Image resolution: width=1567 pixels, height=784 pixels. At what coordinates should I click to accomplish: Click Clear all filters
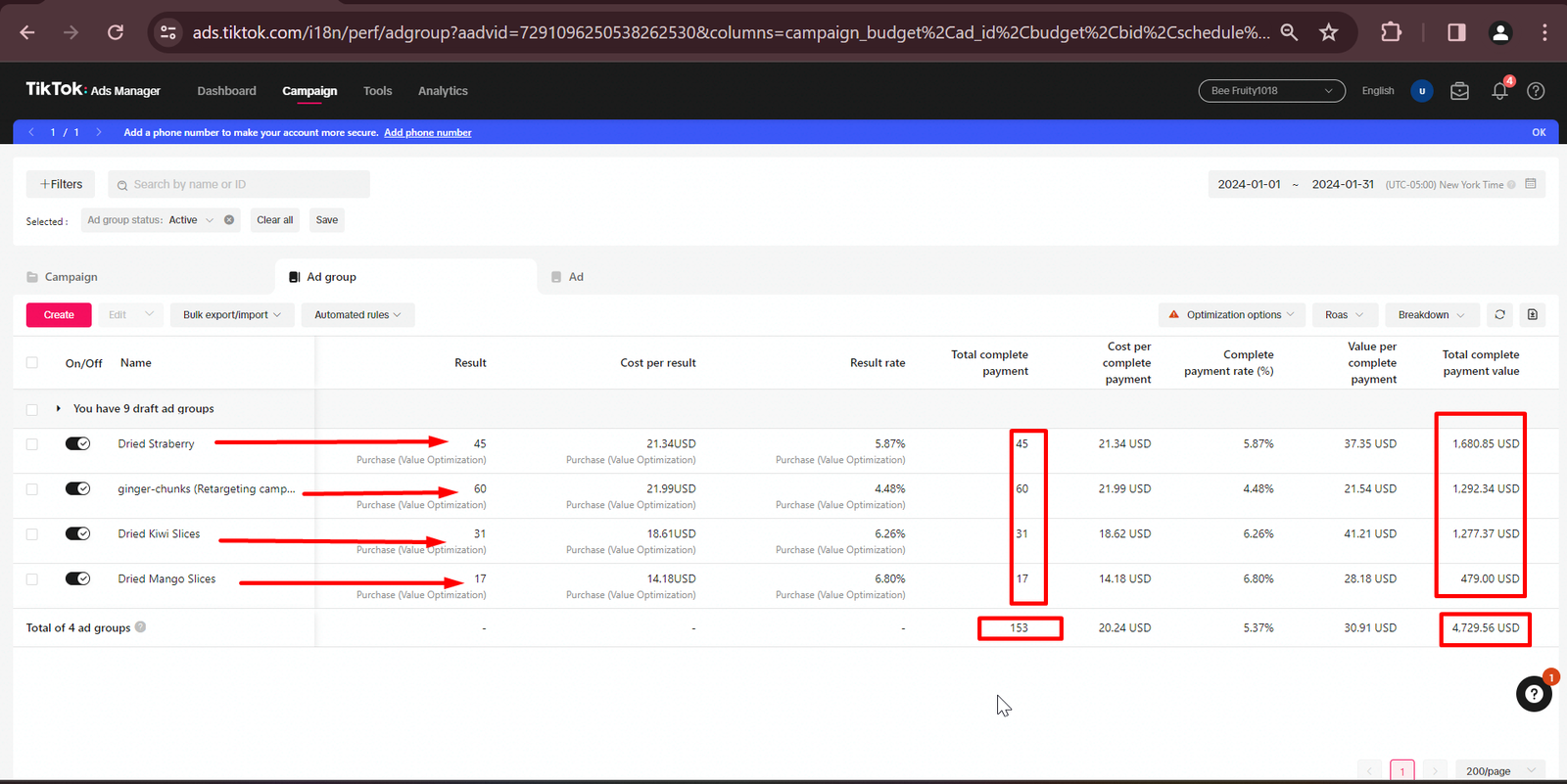coord(274,220)
